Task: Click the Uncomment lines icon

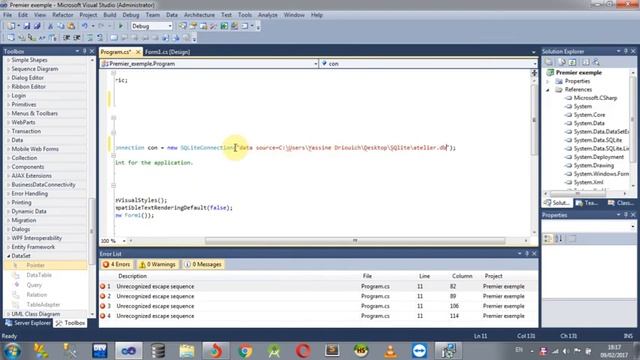Action: (100, 38)
